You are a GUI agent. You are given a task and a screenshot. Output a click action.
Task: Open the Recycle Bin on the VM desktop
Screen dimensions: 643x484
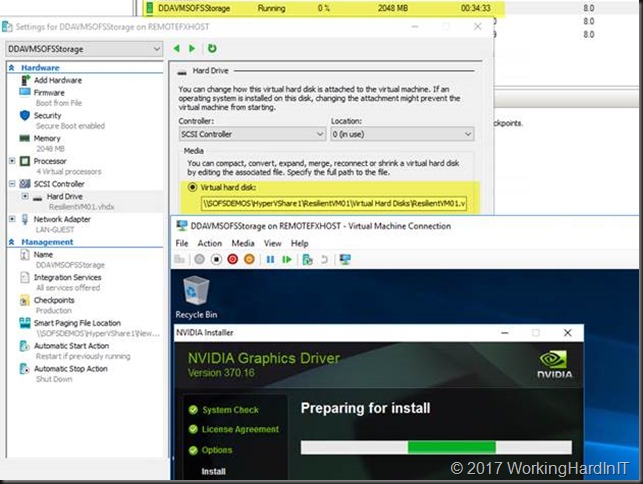tap(196, 297)
